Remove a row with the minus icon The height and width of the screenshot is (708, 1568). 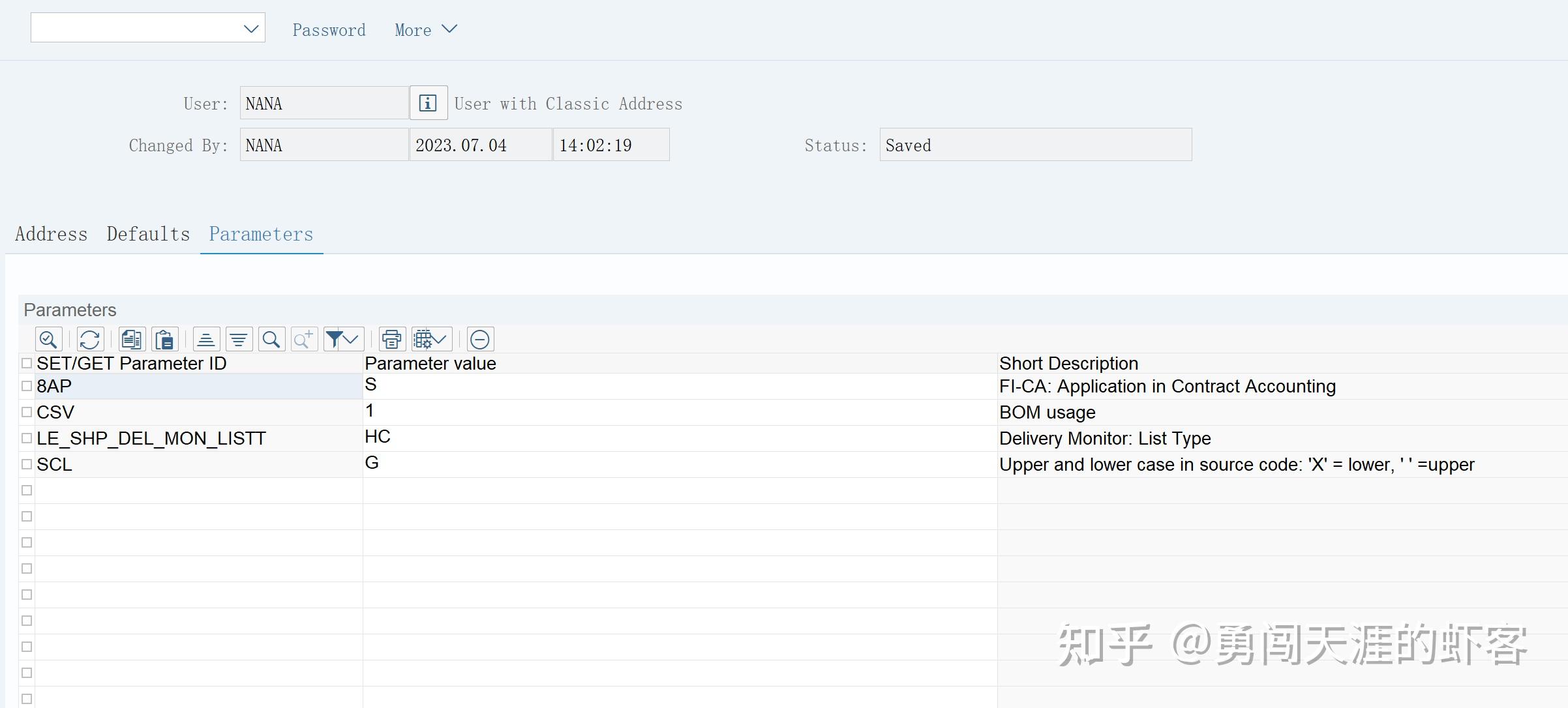click(x=480, y=339)
